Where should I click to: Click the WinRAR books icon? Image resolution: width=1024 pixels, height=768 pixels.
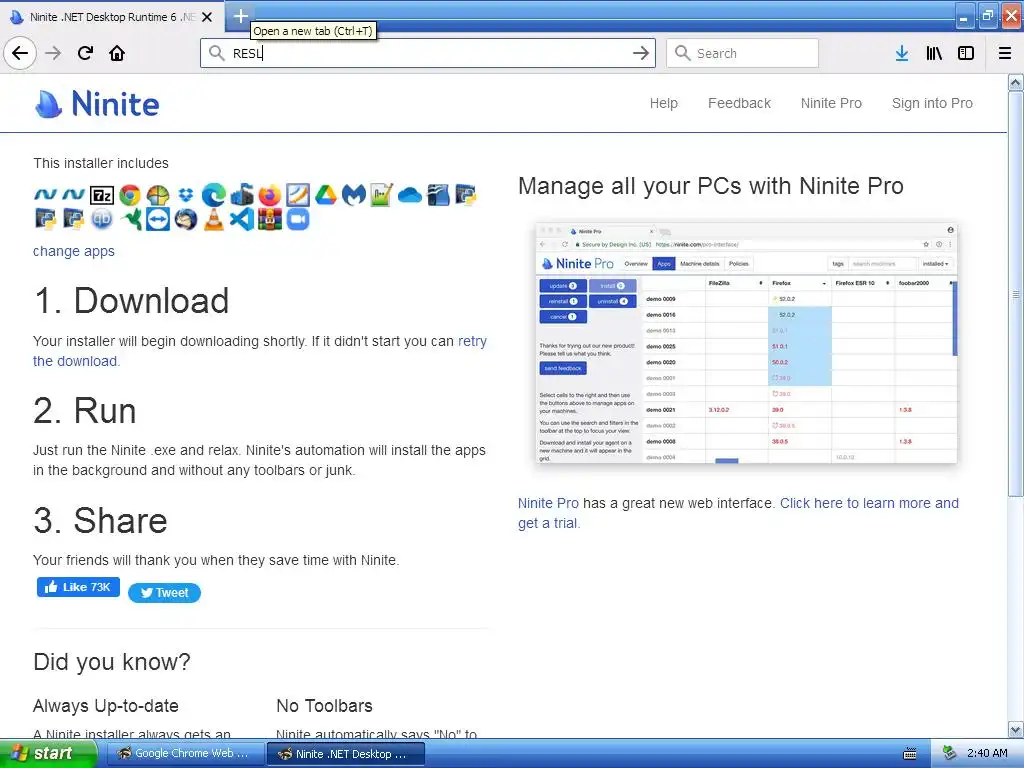[270, 219]
